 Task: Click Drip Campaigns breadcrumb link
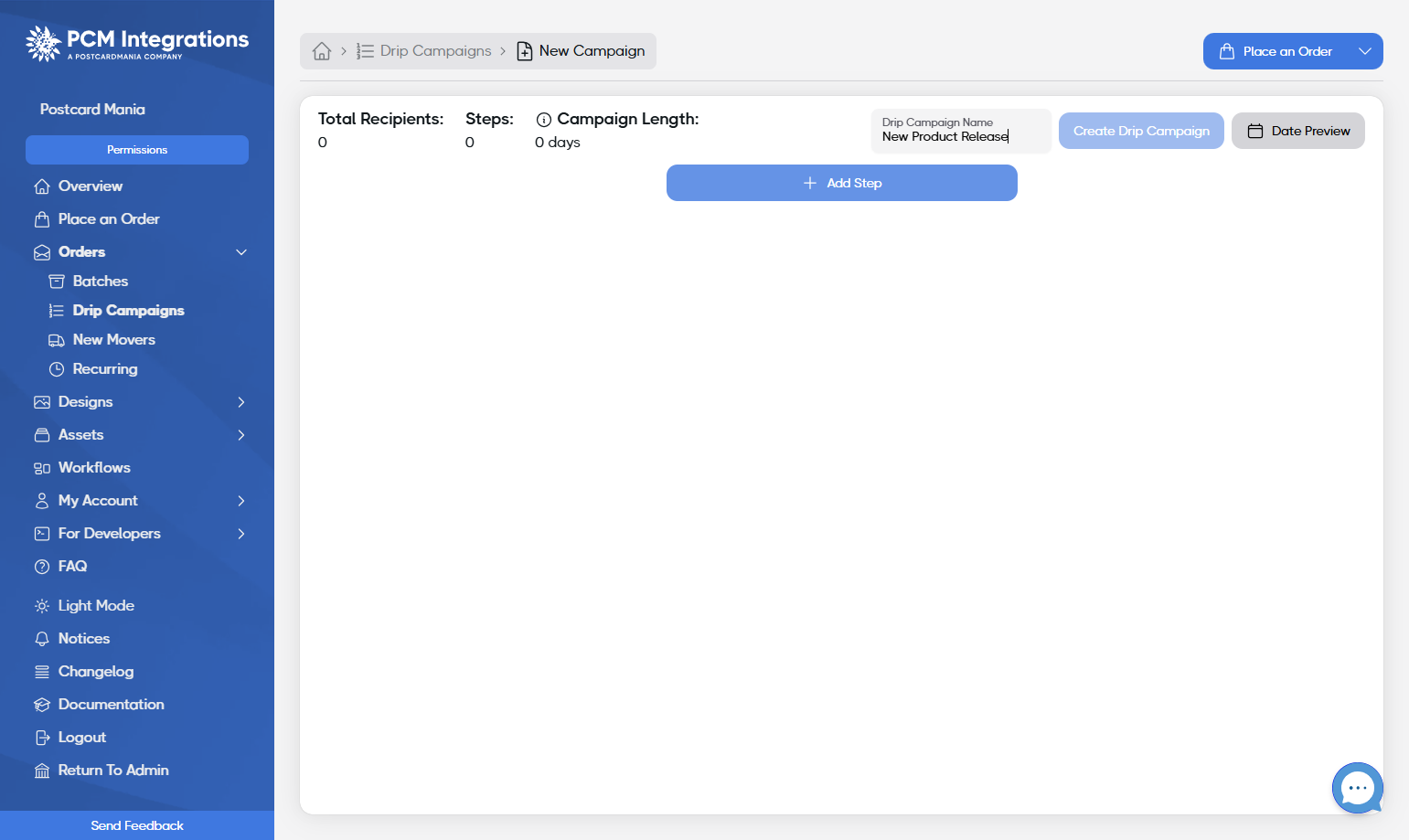pyautogui.click(x=424, y=51)
